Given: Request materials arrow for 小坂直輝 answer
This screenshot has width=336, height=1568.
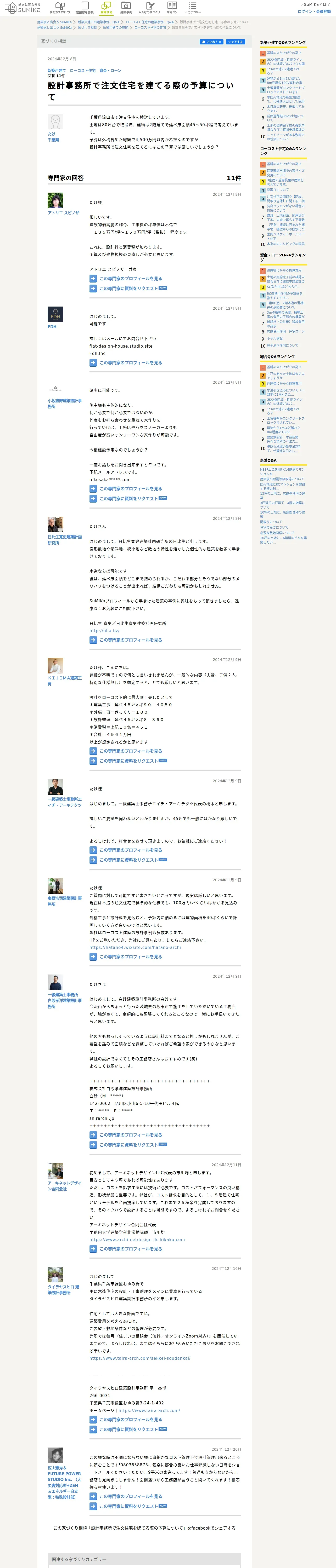Looking at the screenshot, I should point(93,499).
